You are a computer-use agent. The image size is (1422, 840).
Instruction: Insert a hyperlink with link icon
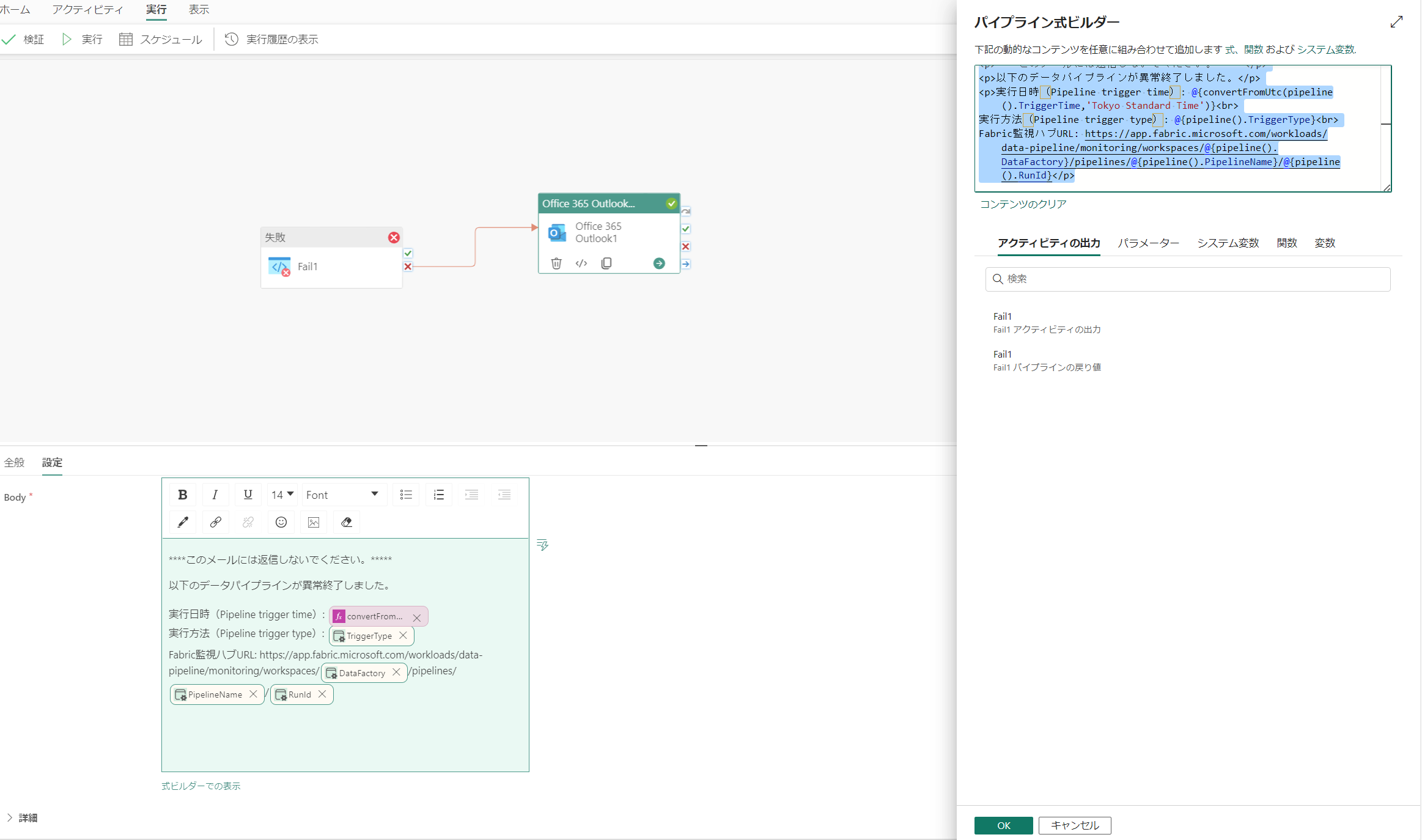coord(215,522)
